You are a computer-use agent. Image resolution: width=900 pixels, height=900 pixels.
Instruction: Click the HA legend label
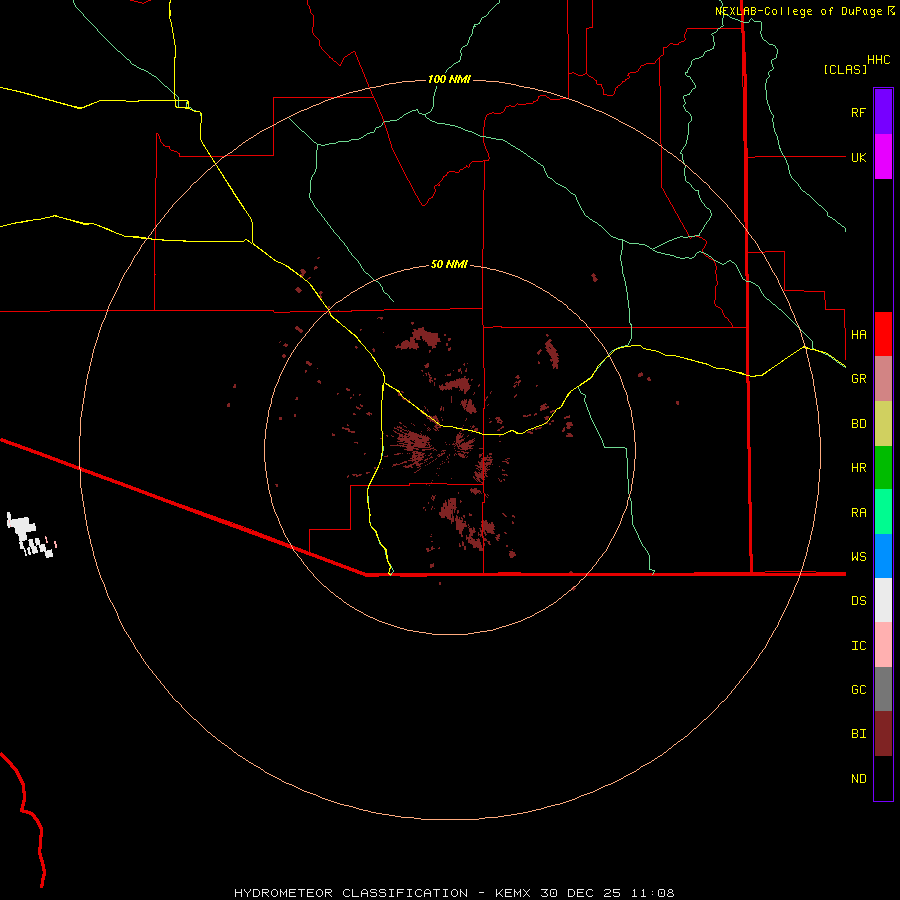point(858,334)
